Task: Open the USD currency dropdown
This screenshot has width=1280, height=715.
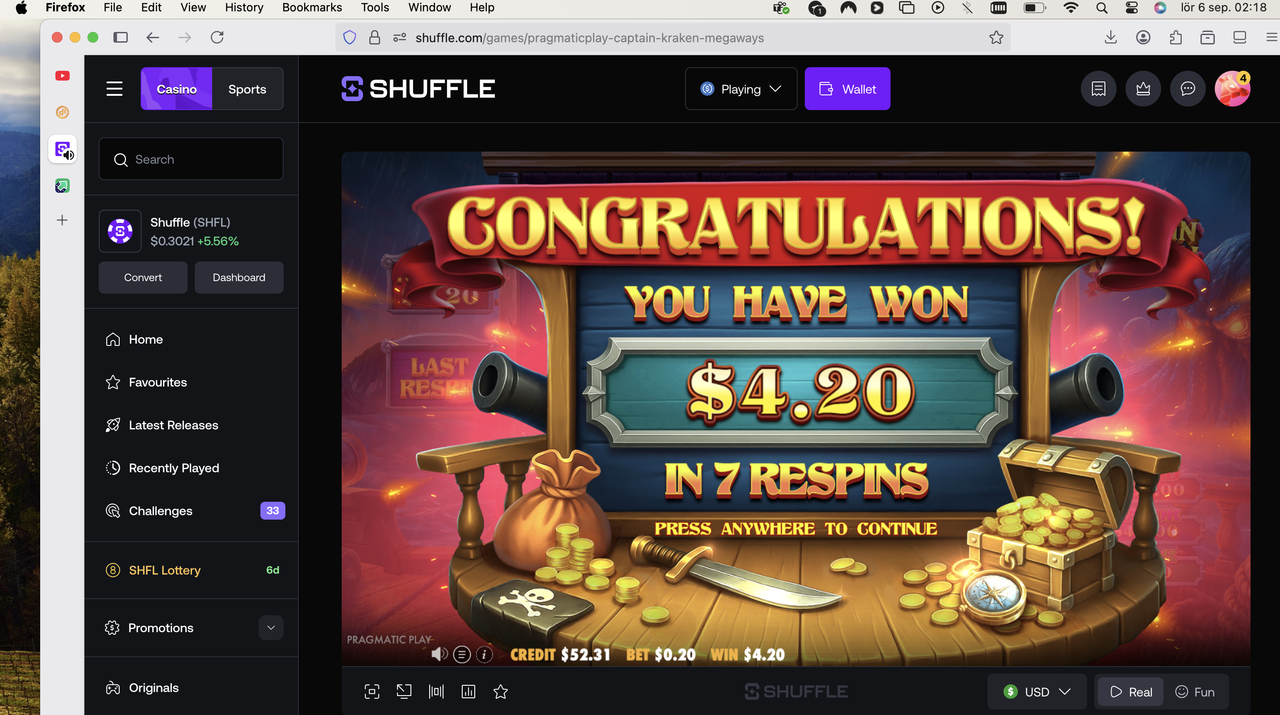Action: click(1038, 691)
